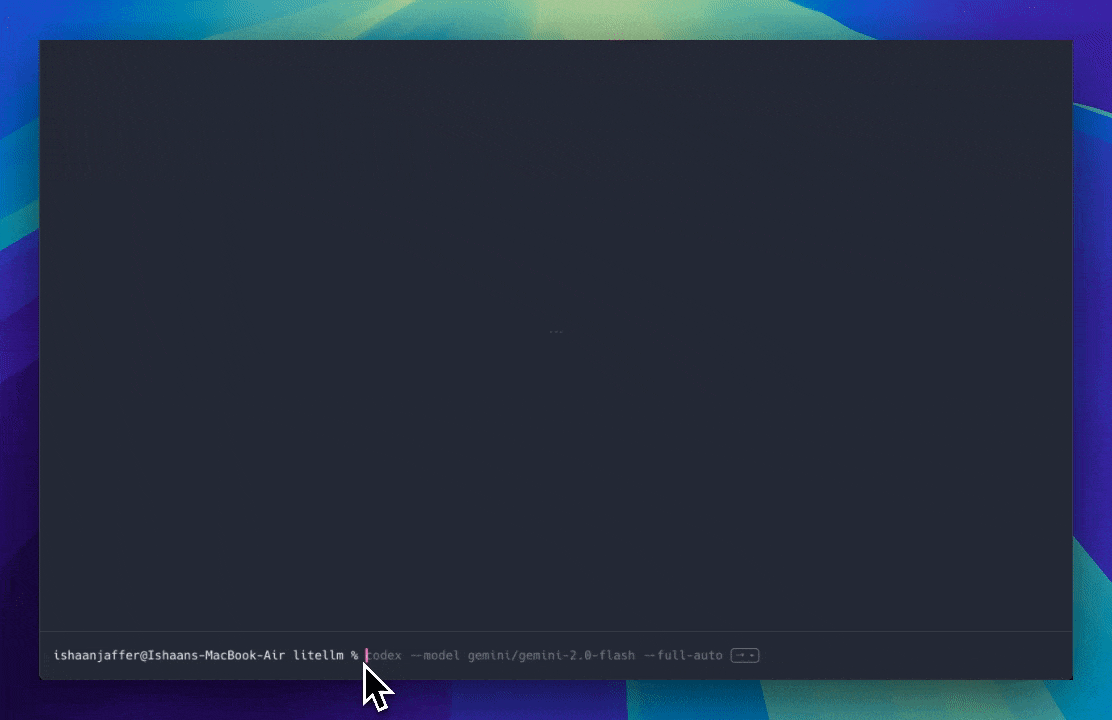Screen dimensions: 1112x720
Task: Click desktop wallpaper above the terminal window
Action: click(x=556, y=18)
